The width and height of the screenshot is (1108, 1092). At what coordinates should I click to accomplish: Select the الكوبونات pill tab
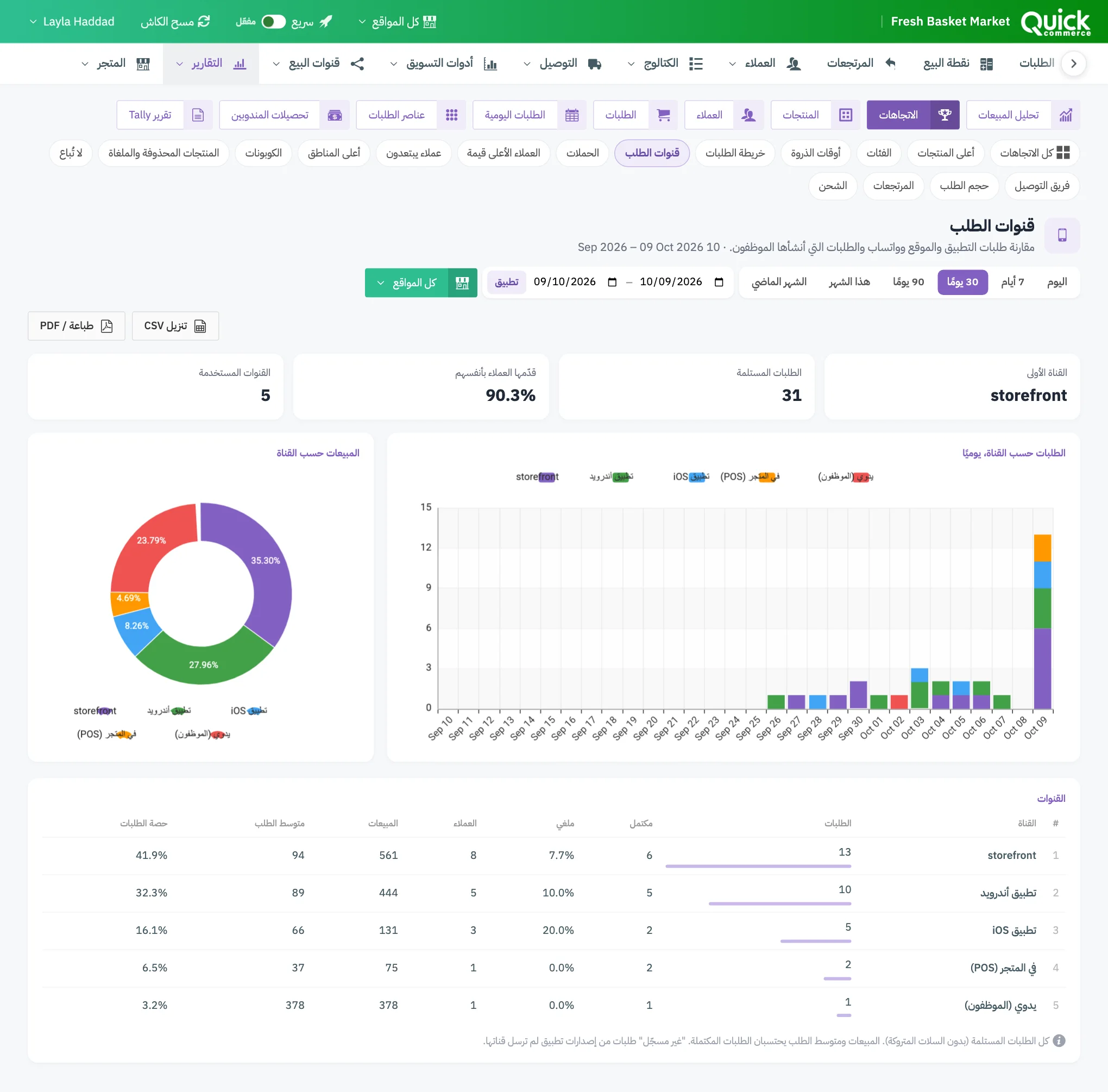pyautogui.click(x=263, y=153)
